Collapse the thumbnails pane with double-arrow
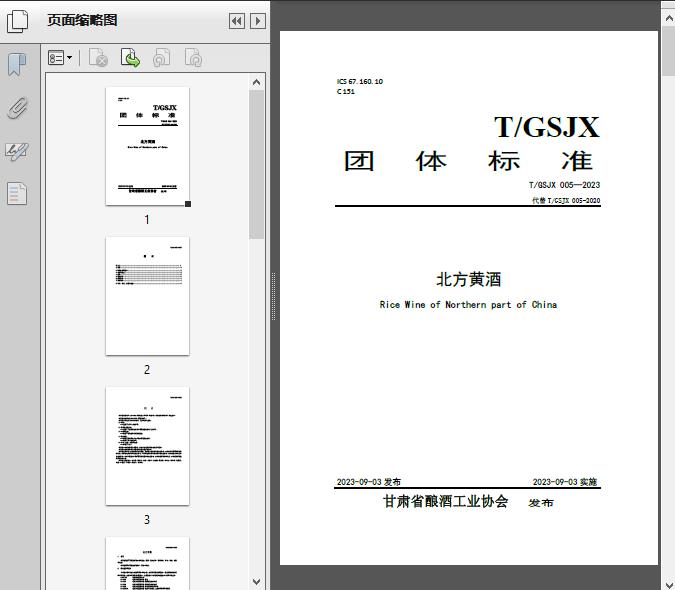Image resolution: width=675 pixels, height=590 pixels. click(237, 21)
